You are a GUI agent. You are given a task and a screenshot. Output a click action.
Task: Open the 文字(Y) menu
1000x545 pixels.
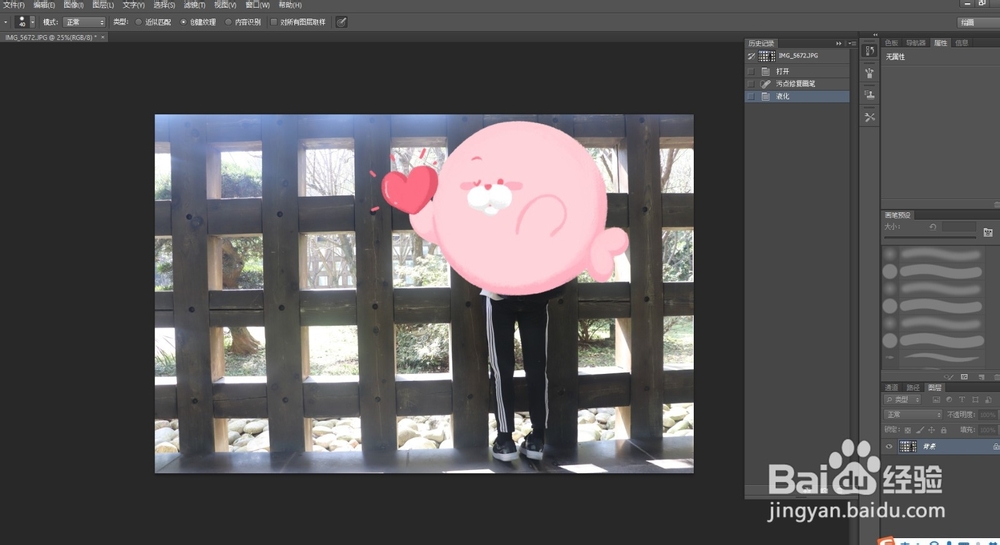coord(133,4)
